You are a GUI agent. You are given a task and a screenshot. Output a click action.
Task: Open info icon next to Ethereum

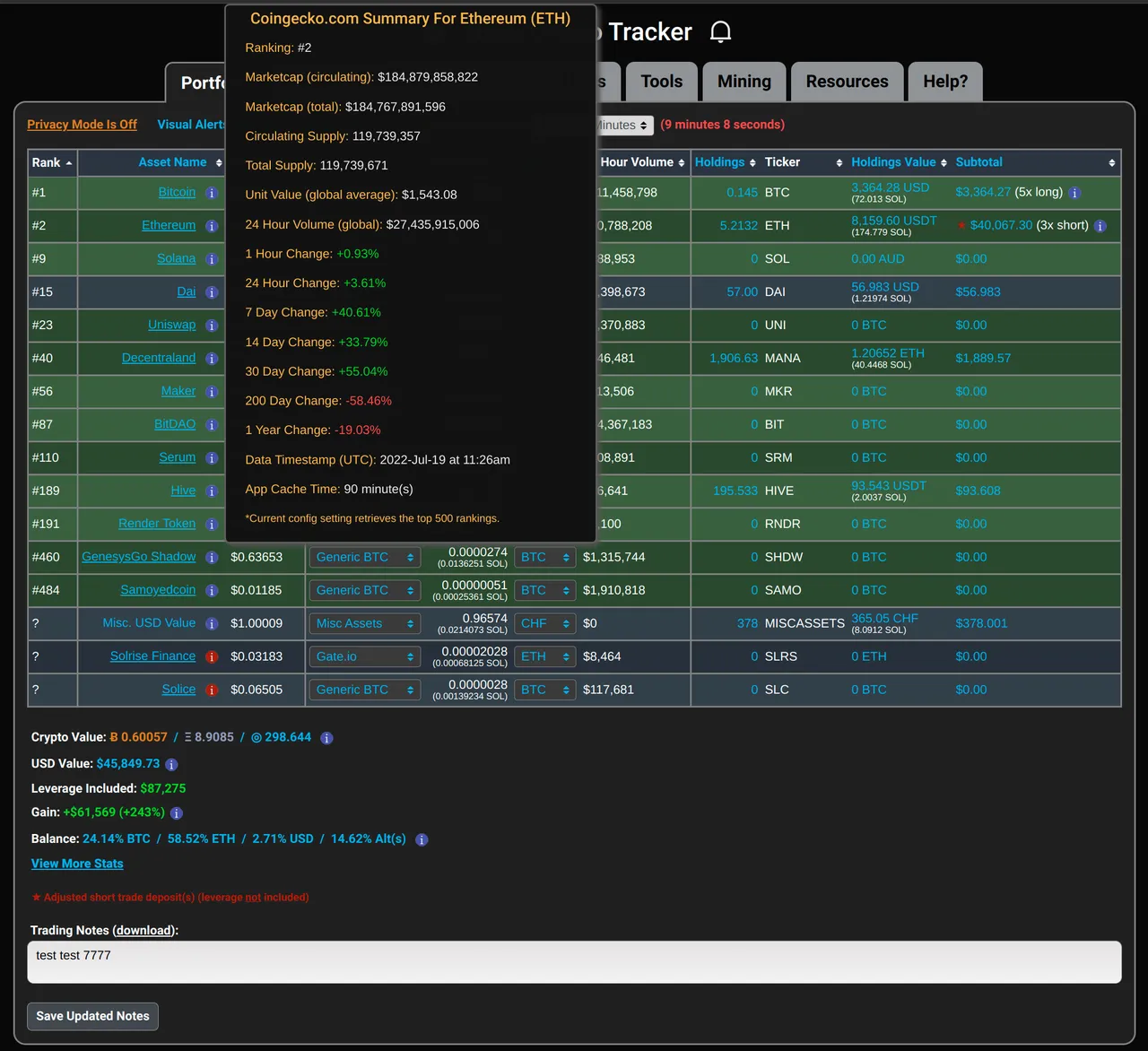click(x=212, y=226)
